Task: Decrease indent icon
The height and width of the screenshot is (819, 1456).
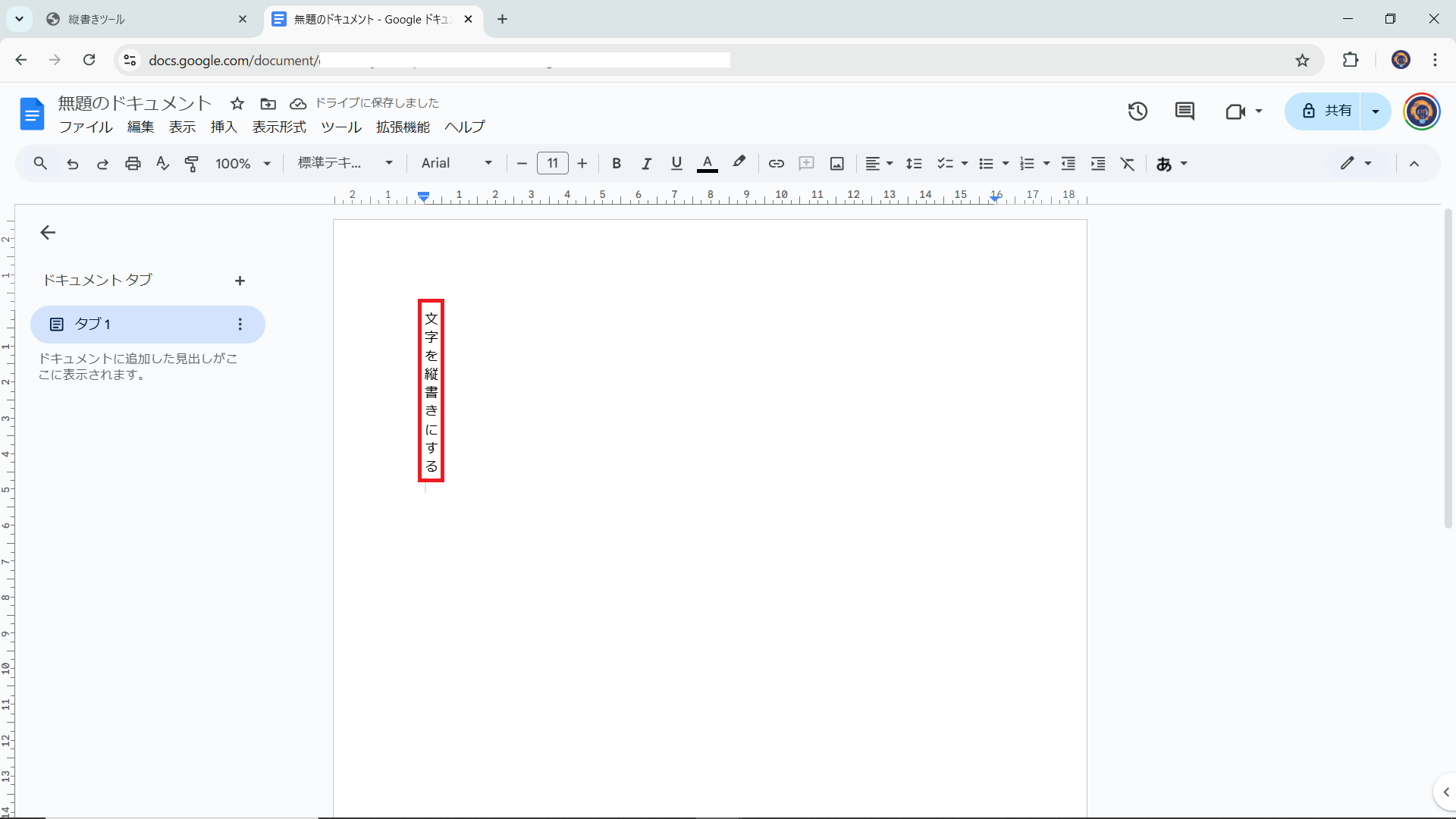Action: tap(1068, 163)
